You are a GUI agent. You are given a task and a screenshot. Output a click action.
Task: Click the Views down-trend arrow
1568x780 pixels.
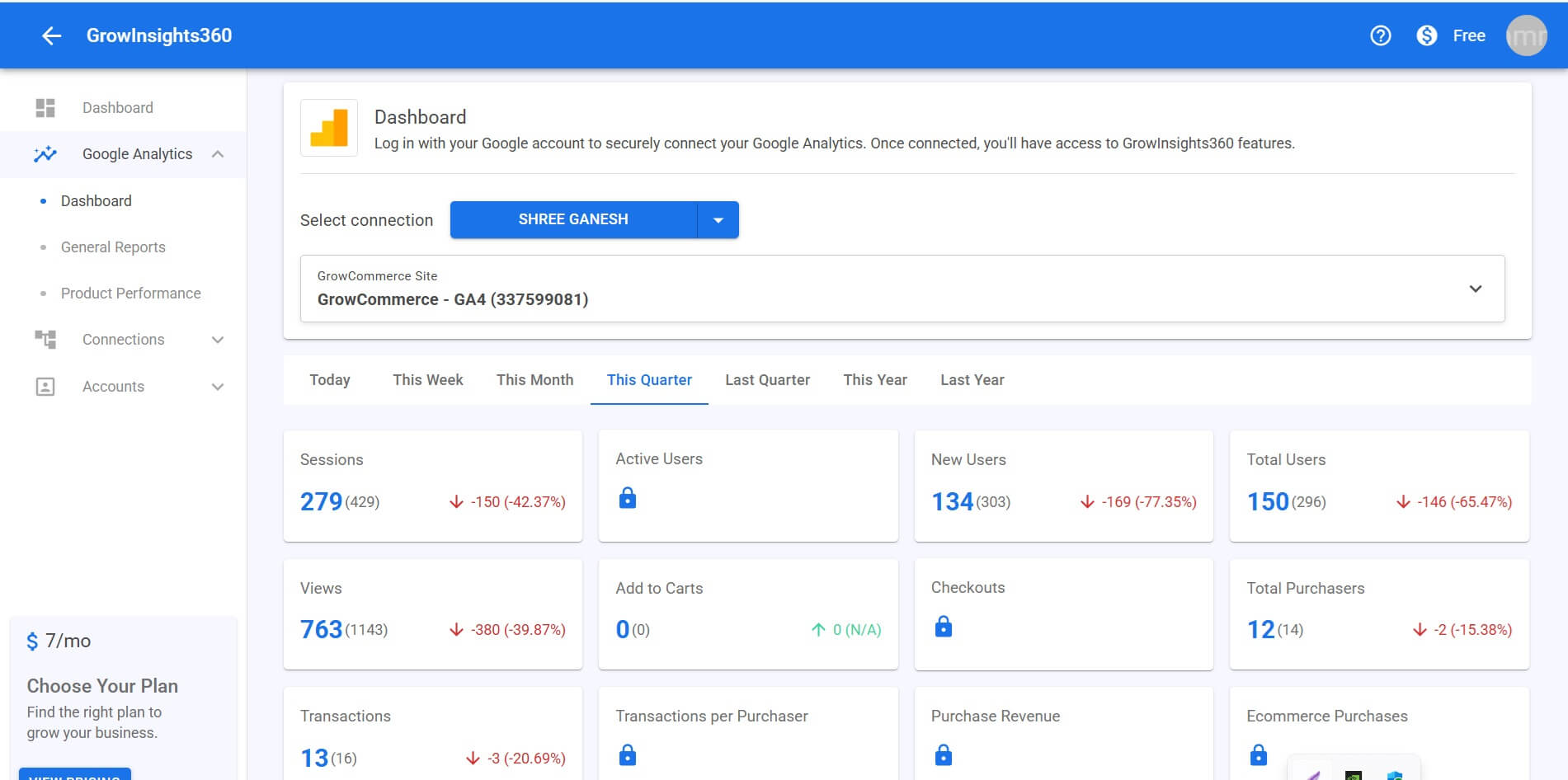tap(456, 630)
